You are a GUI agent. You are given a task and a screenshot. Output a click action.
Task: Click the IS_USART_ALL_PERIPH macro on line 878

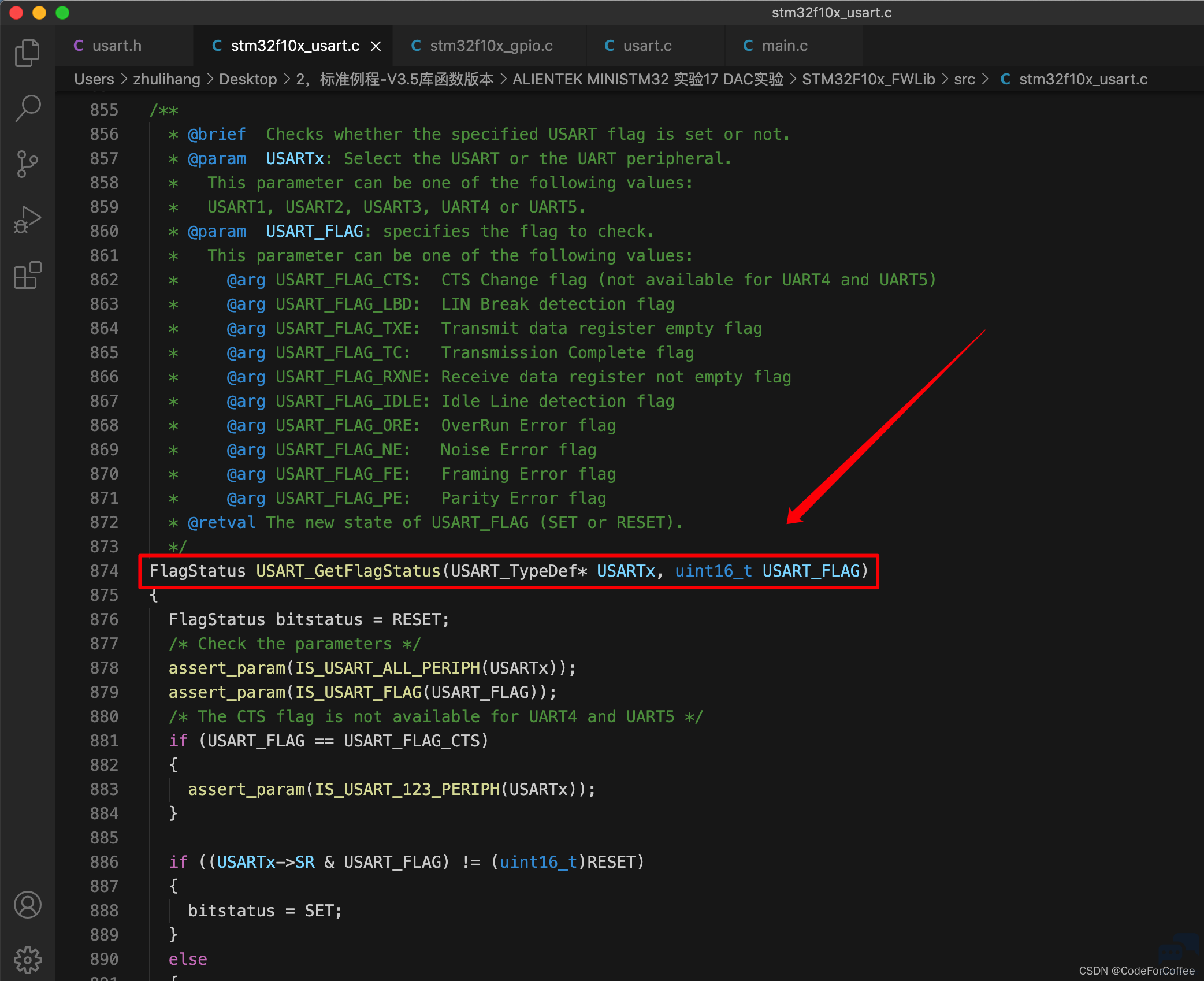coord(388,668)
